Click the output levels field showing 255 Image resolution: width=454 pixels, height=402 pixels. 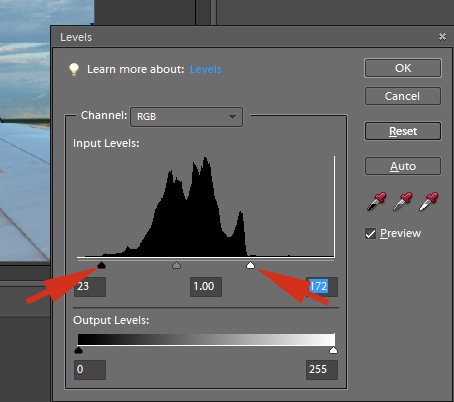(322, 370)
